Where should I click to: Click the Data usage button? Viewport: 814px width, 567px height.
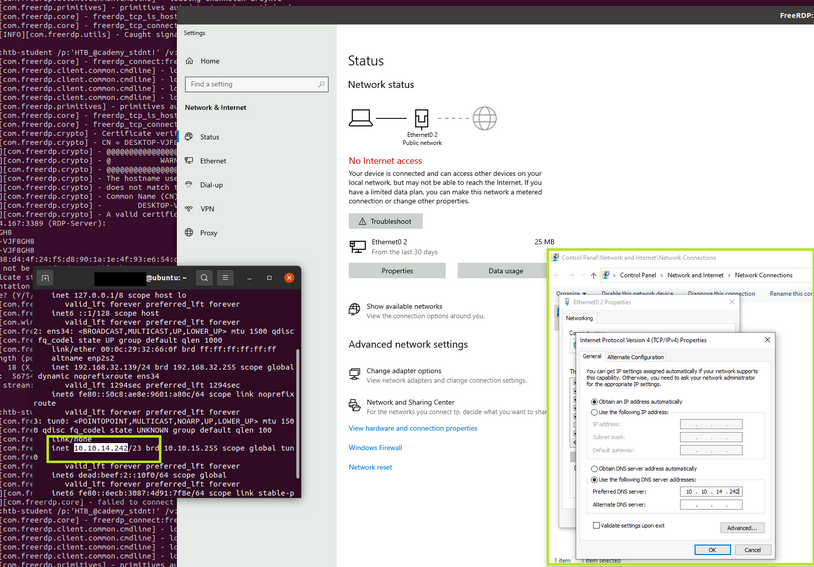(505, 271)
